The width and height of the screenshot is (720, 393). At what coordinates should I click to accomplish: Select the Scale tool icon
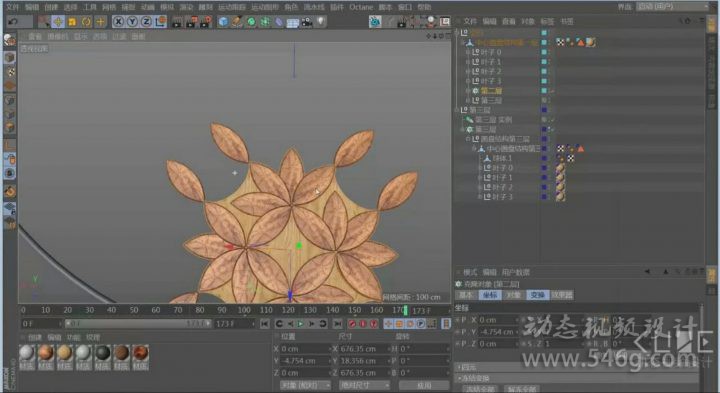pos(72,22)
